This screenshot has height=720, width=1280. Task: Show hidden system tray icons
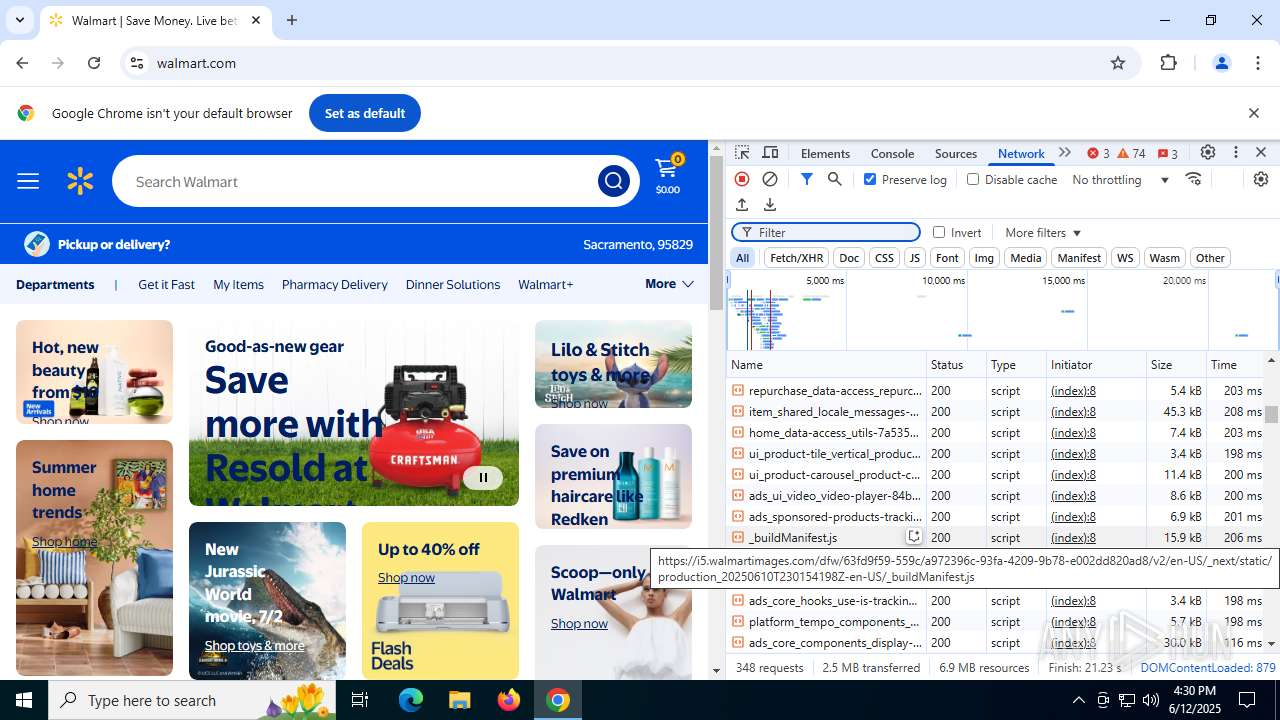pyautogui.click(x=1078, y=700)
